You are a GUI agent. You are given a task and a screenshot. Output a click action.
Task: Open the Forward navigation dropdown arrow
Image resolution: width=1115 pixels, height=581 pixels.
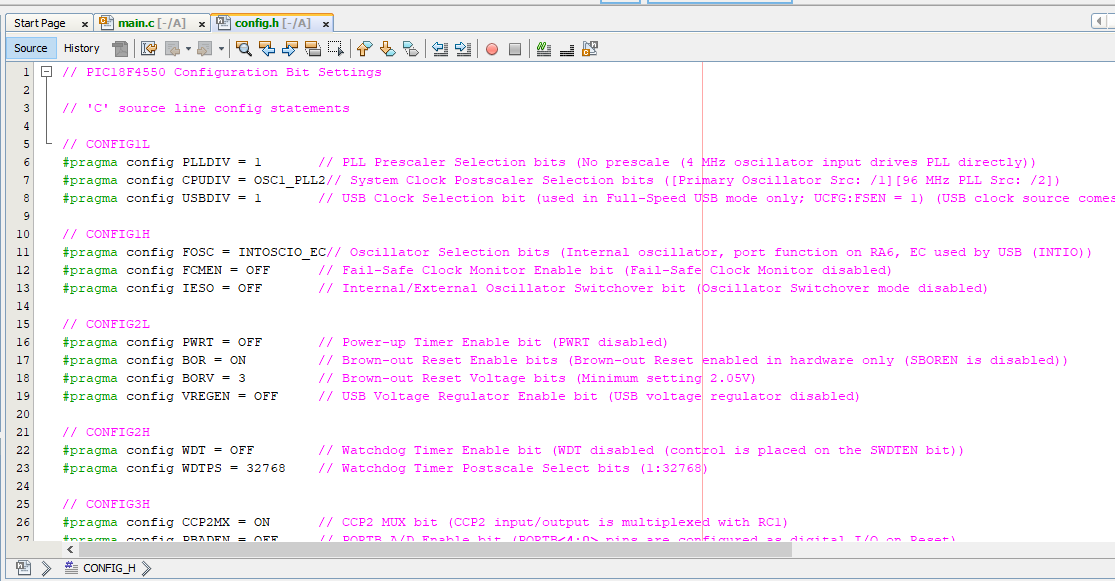[x=221, y=49]
